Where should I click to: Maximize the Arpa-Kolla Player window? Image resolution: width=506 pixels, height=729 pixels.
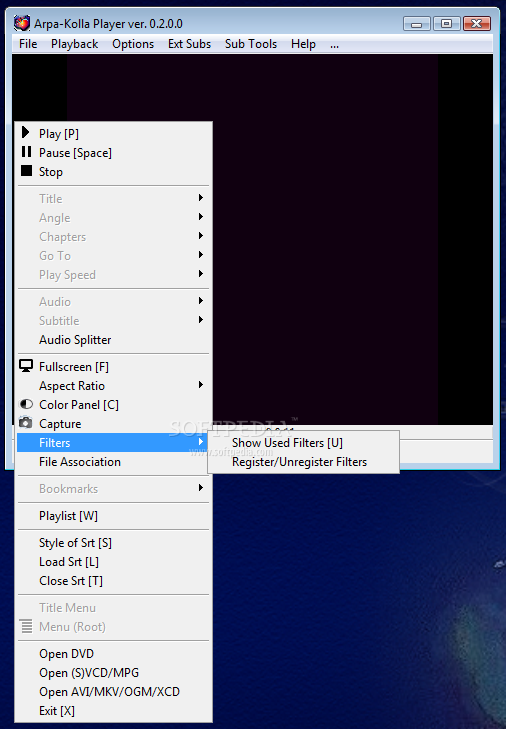click(446, 23)
